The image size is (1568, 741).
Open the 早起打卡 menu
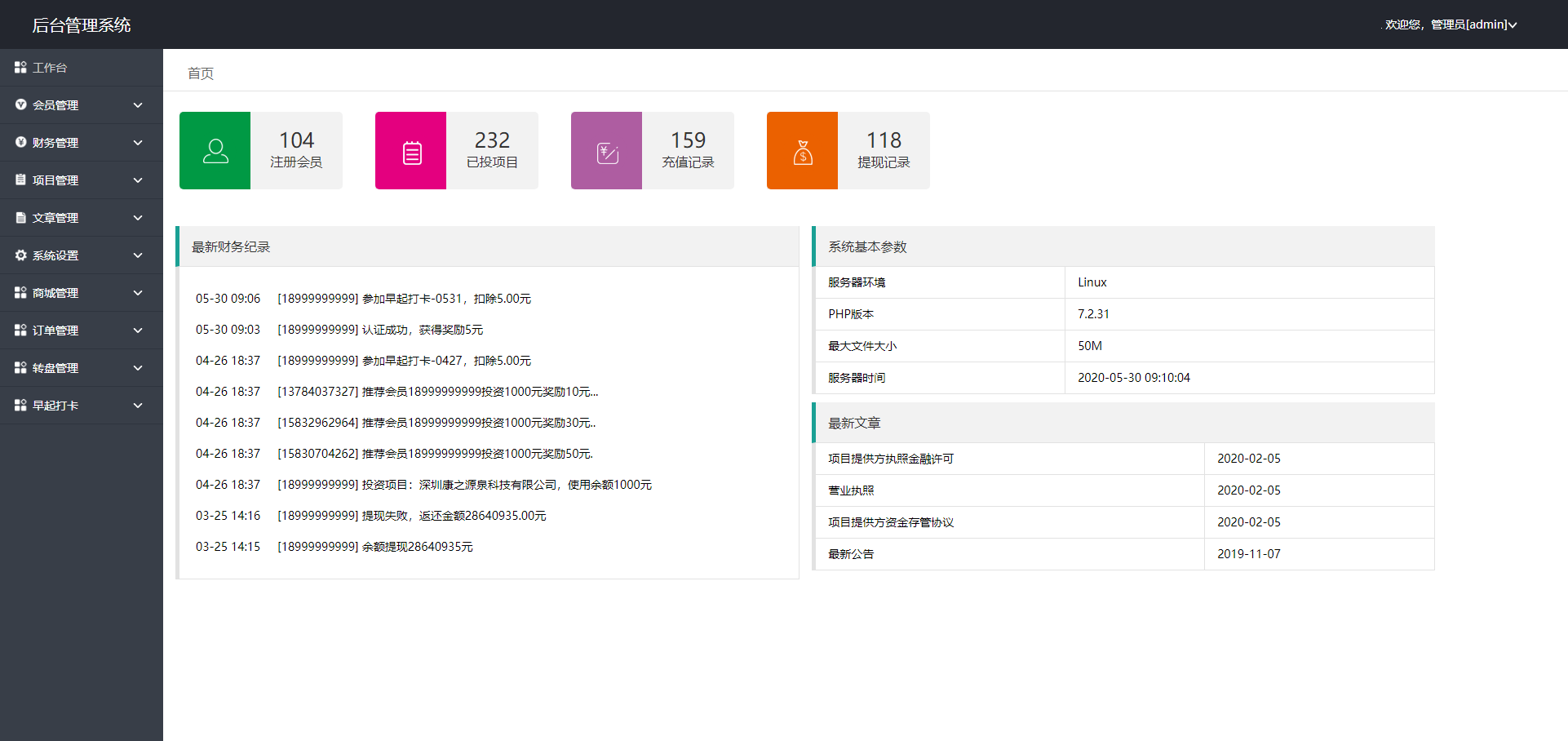[x=82, y=406]
